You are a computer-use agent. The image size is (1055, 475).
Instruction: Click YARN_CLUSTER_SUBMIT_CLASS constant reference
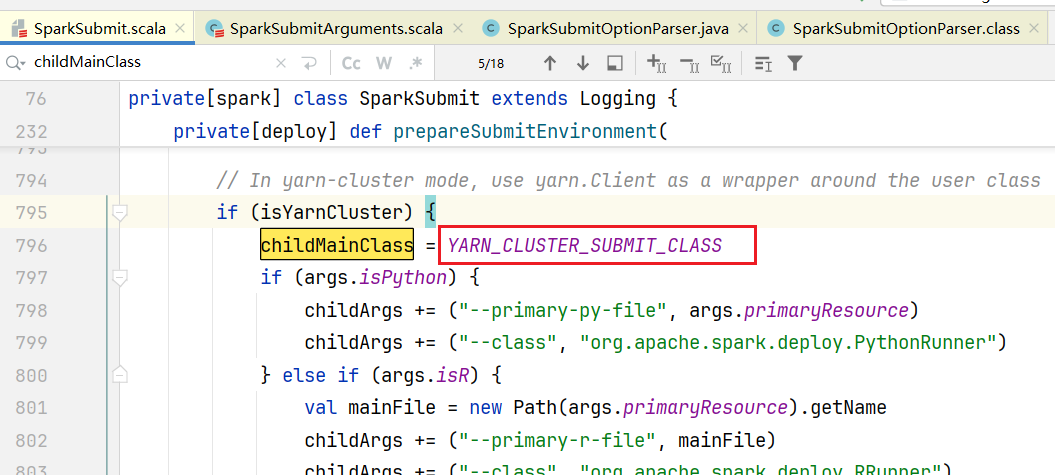coord(585,245)
